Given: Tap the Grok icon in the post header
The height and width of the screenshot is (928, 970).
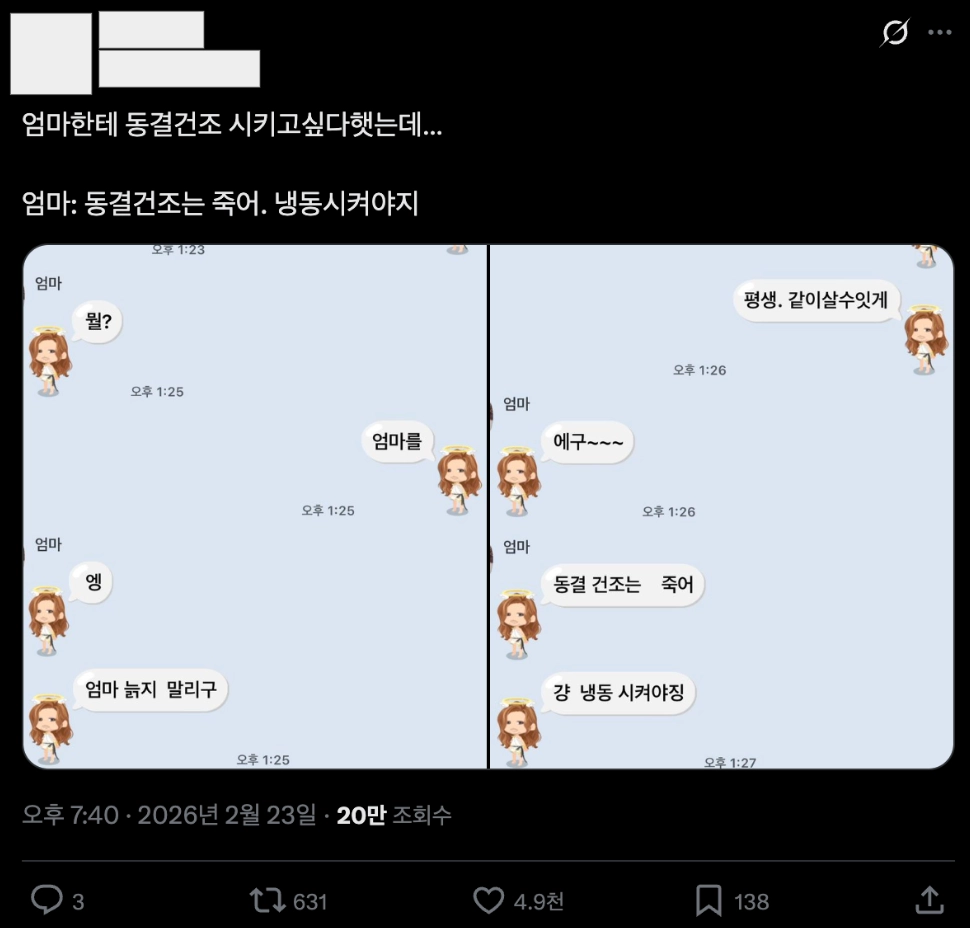Looking at the screenshot, I should pyautogui.click(x=896, y=32).
